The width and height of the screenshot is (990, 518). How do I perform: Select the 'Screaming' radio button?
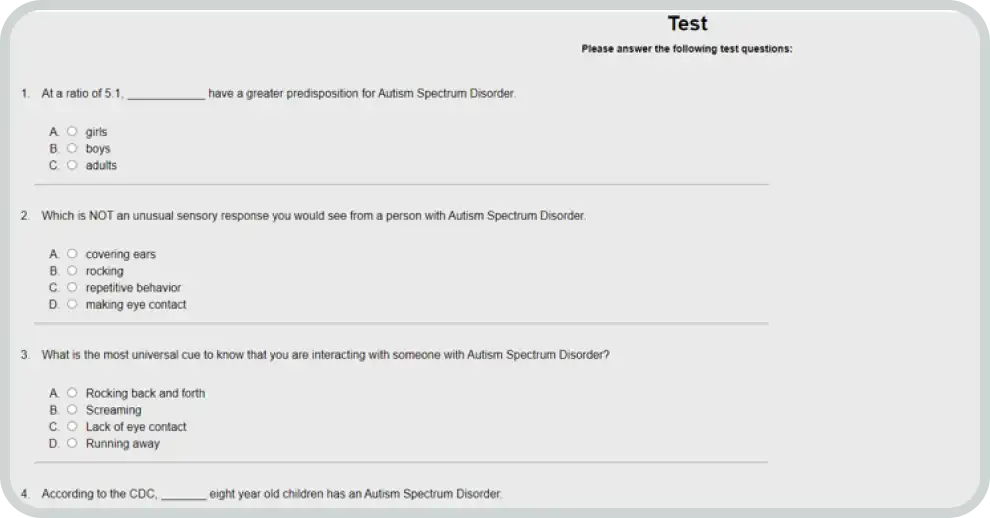tap(72, 410)
